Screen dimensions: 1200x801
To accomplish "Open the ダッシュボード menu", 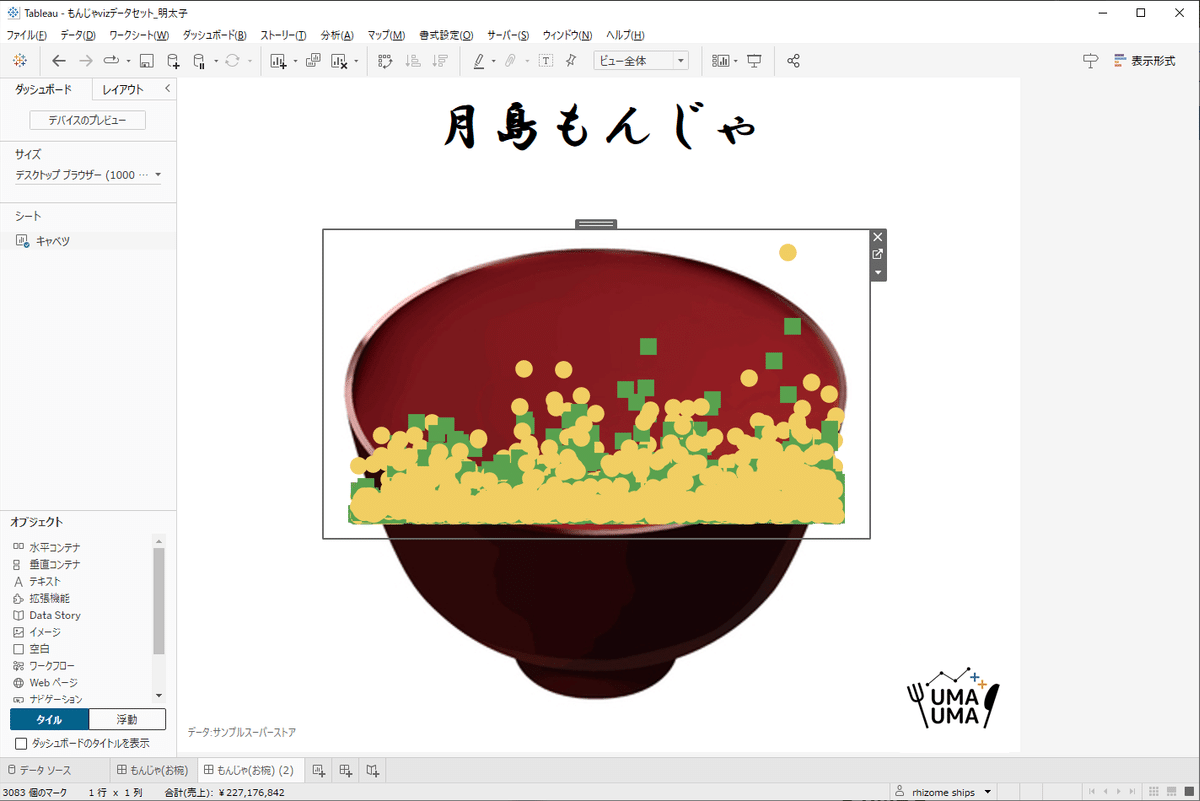I will pos(213,35).
